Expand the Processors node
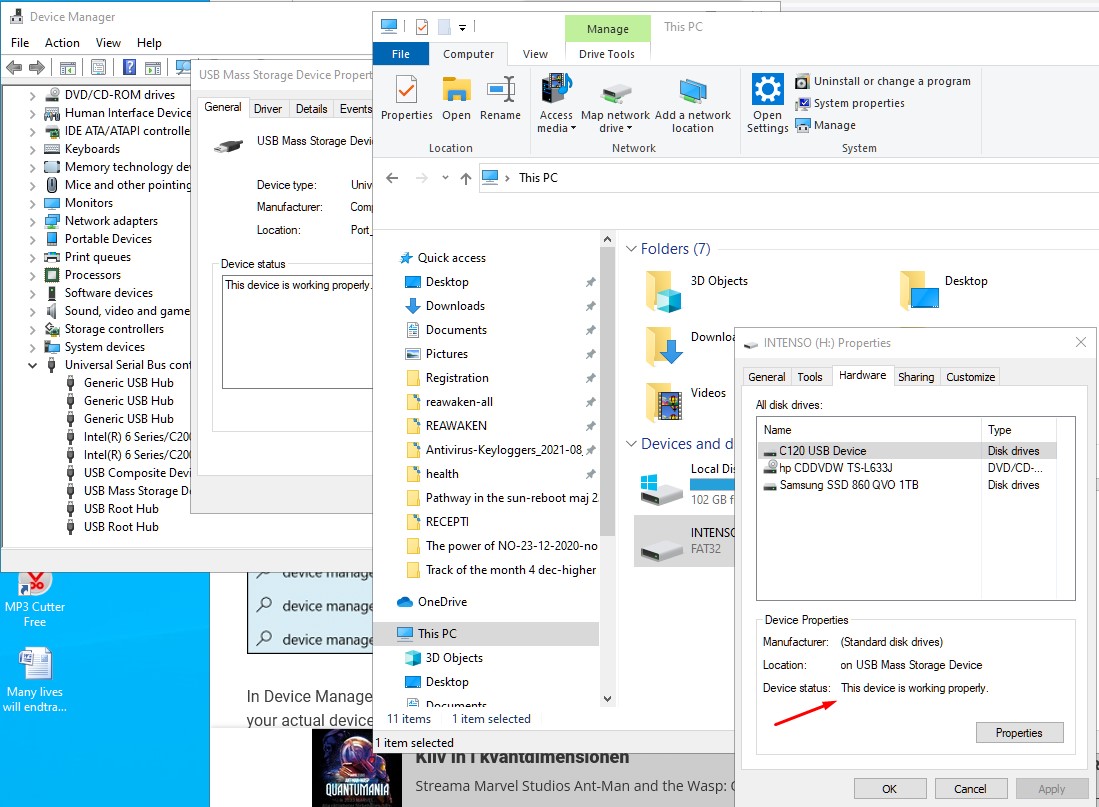Screen dimensions: 1099x807 tap(32, 276)
